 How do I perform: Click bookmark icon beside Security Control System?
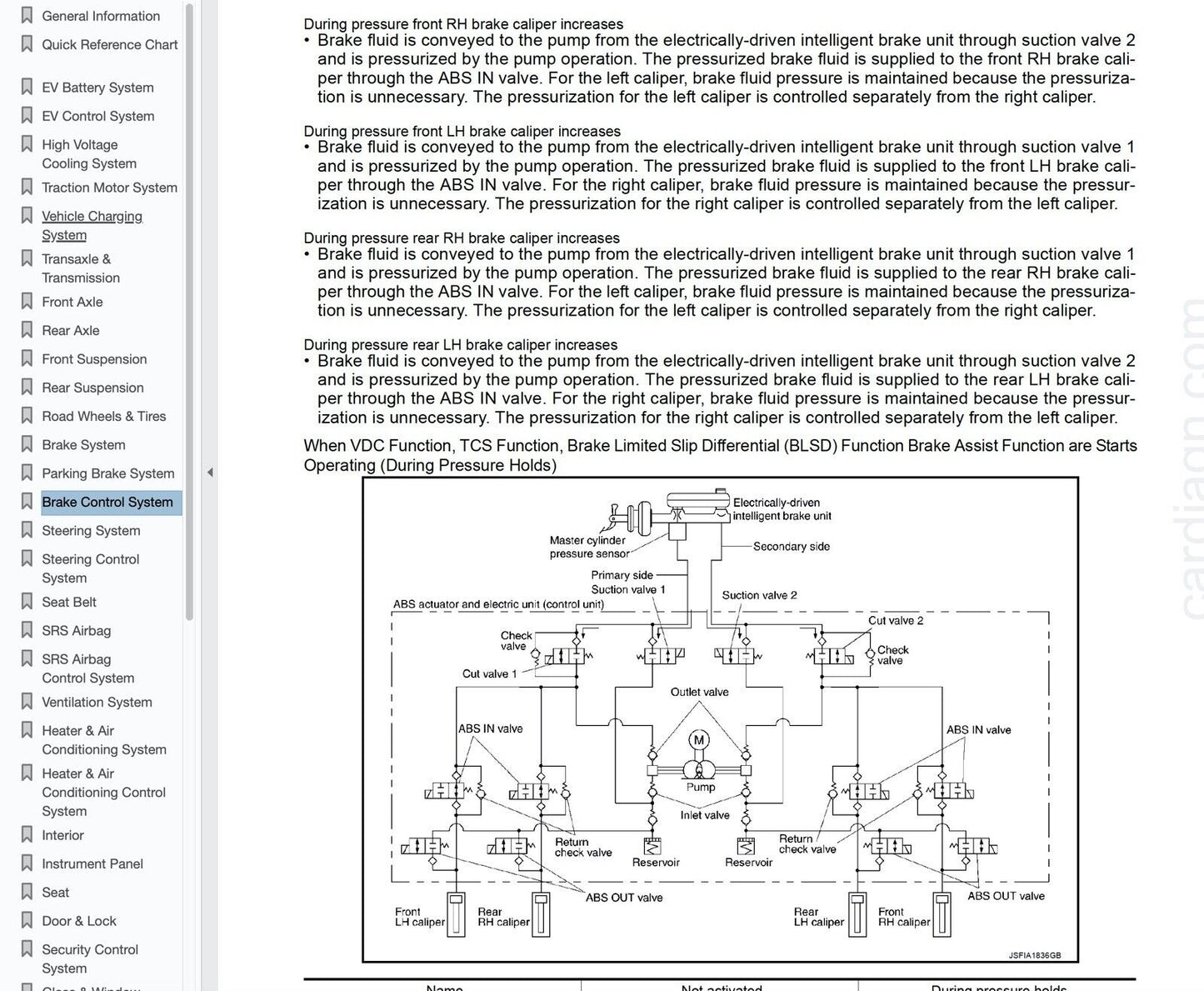27,948
